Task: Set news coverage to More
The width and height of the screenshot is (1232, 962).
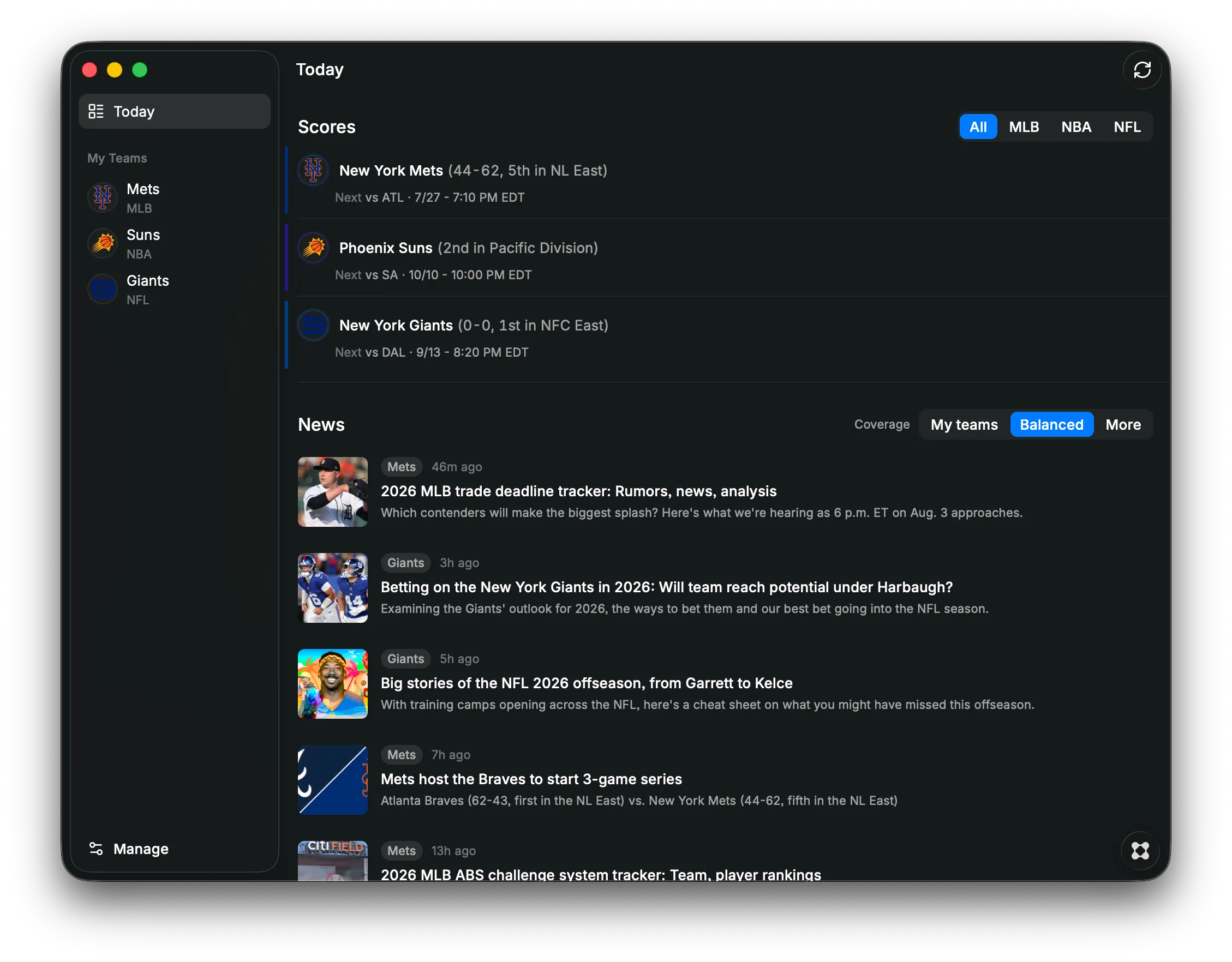Action: [x=1122, y=425]
